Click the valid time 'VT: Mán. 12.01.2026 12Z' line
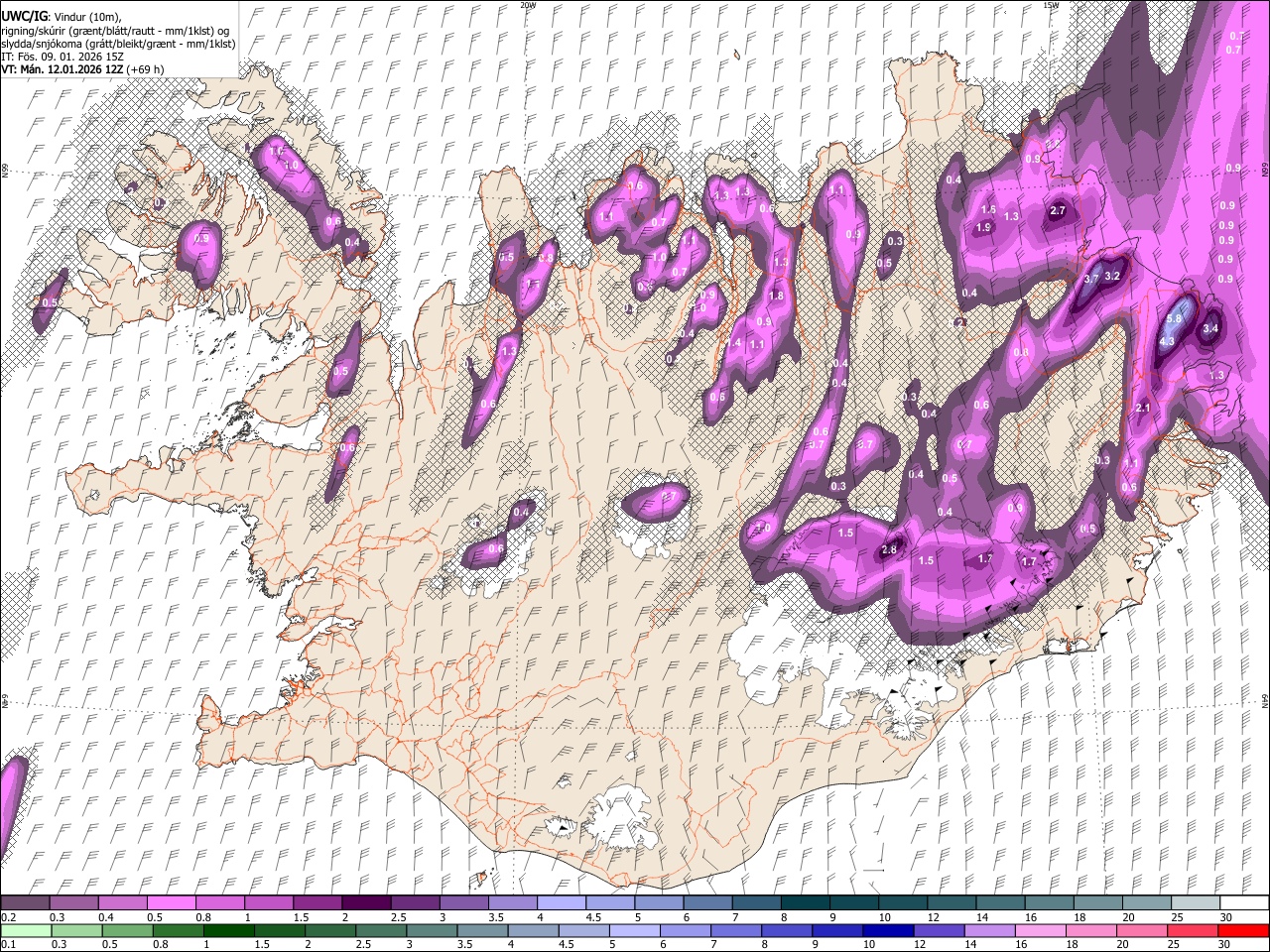This screenshot has width=1270, height=952. pyautogui.click(x=82, y=69)
